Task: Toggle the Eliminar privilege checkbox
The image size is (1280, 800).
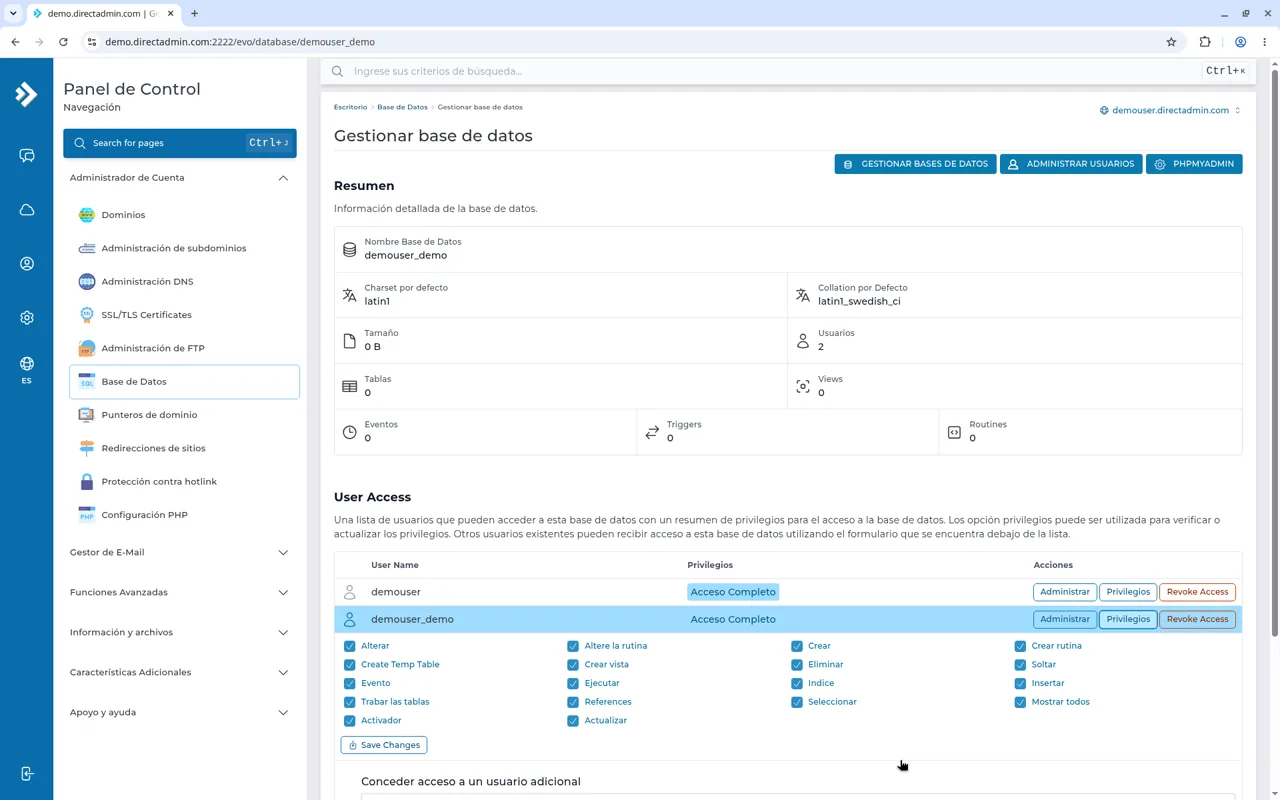Action: pos(797,665)
